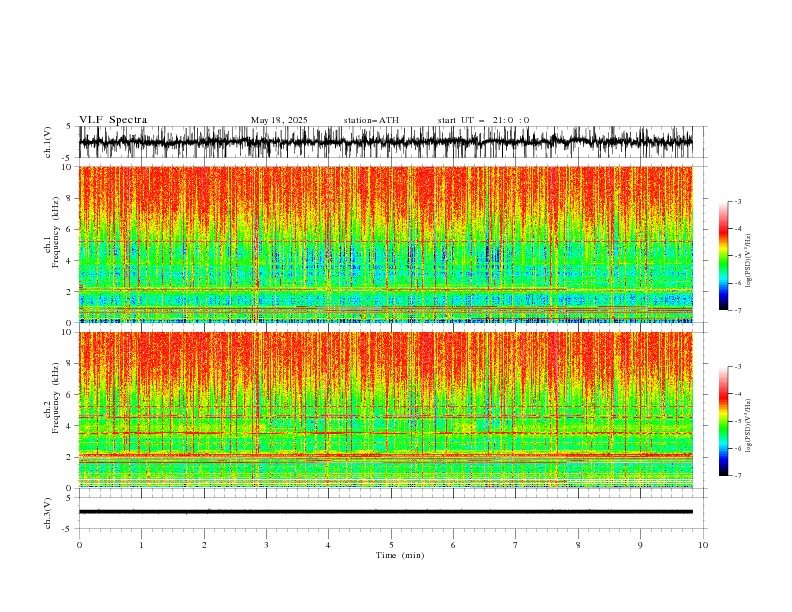Click the upper PSD color scale bar
The height and width of the screenshot is (612, 792).
(x=723, y=256)
